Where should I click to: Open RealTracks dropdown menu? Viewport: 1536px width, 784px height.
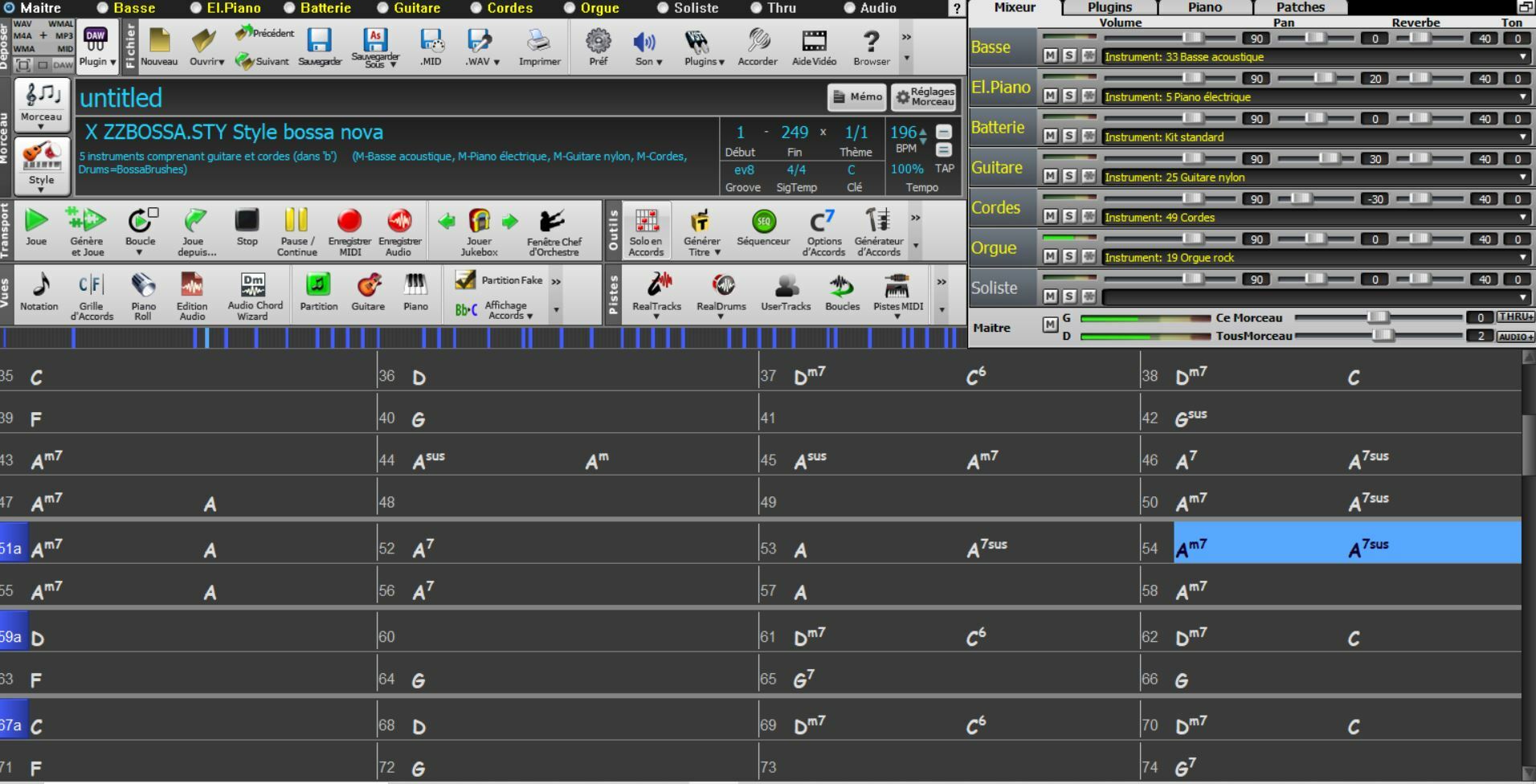656,317
